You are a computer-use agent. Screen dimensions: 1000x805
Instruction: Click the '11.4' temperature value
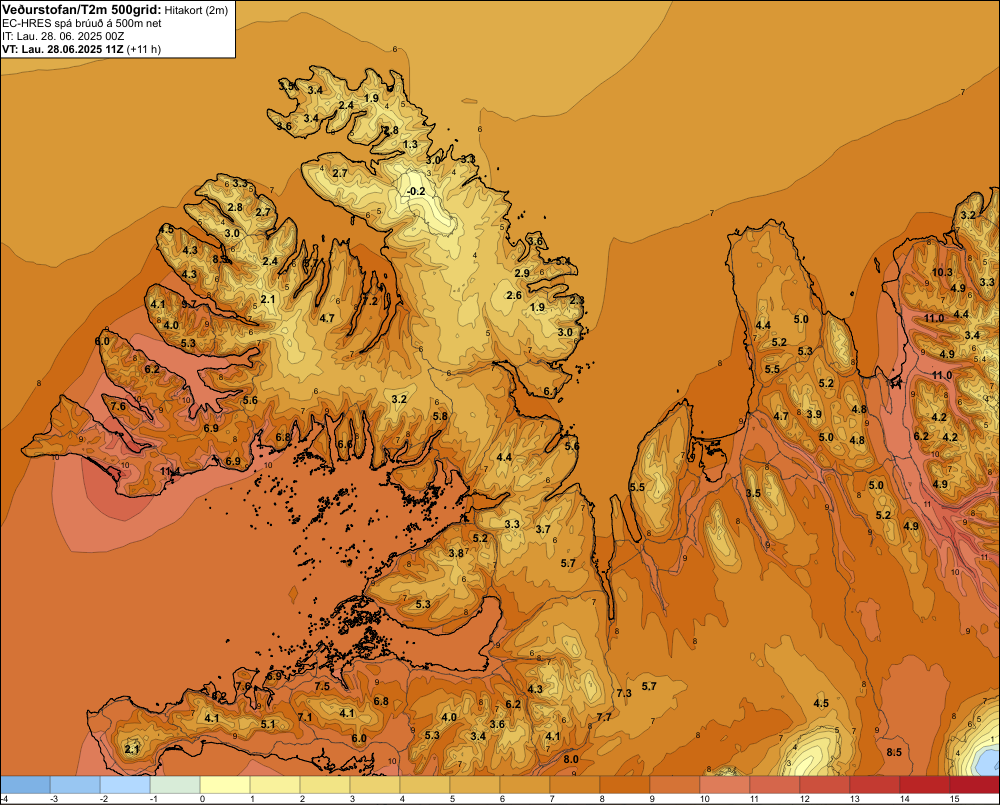170,471
